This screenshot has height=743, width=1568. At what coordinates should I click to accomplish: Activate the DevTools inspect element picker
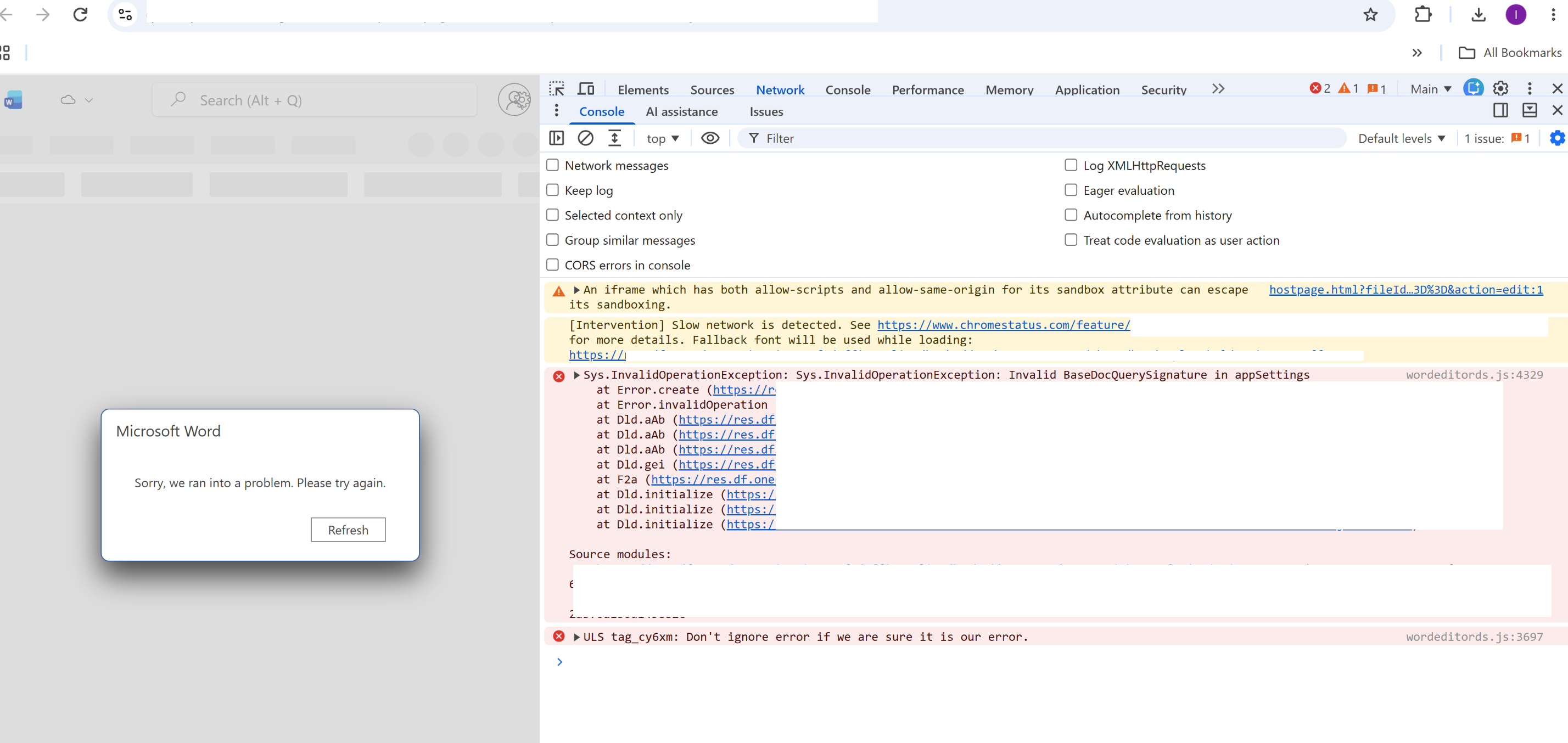pos(556,89)
